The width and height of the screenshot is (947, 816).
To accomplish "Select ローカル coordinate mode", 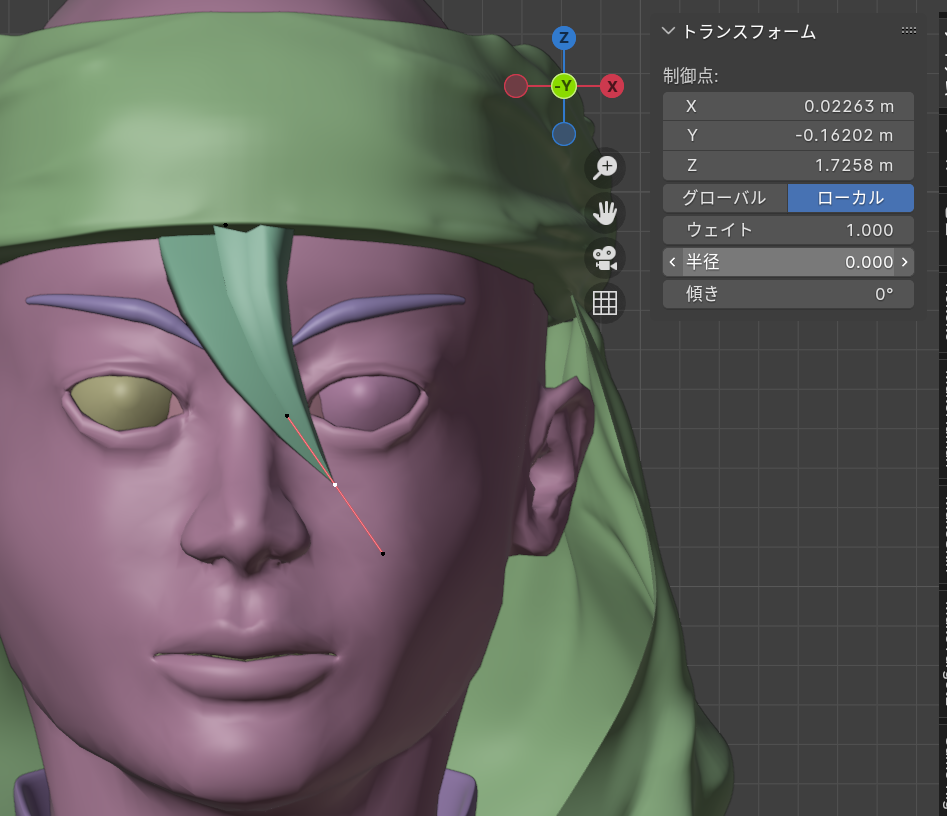I will point(850,198).
